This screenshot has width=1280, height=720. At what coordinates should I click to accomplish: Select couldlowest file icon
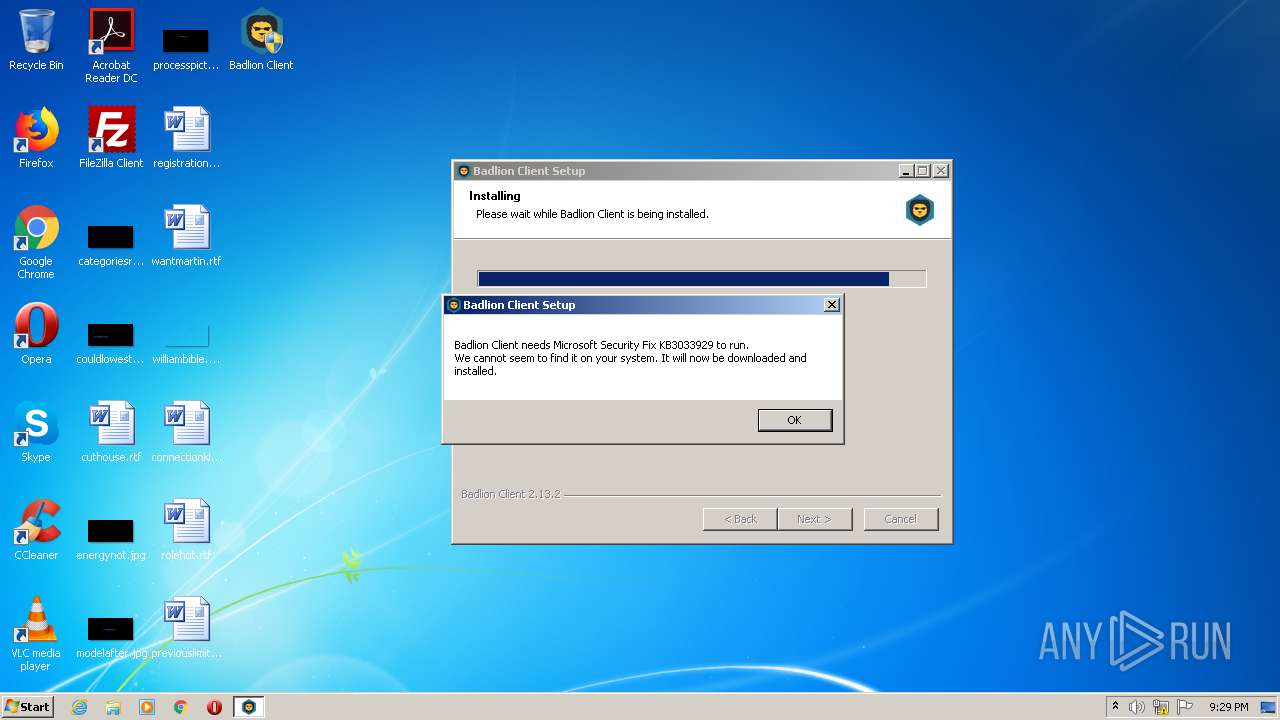[111, 342]
